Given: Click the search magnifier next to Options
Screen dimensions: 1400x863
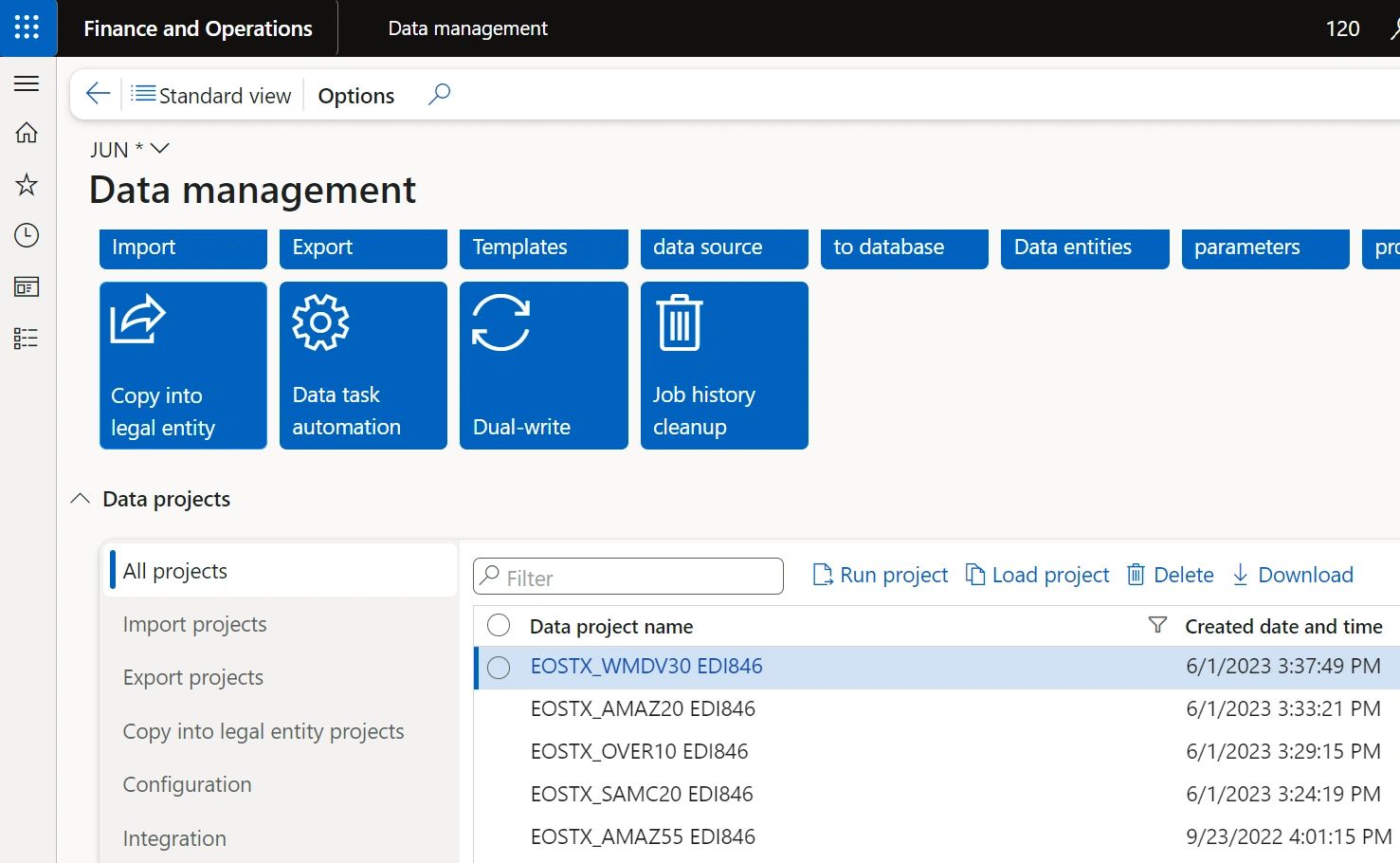Looking at the screenshot, I should tap(439, 94).
